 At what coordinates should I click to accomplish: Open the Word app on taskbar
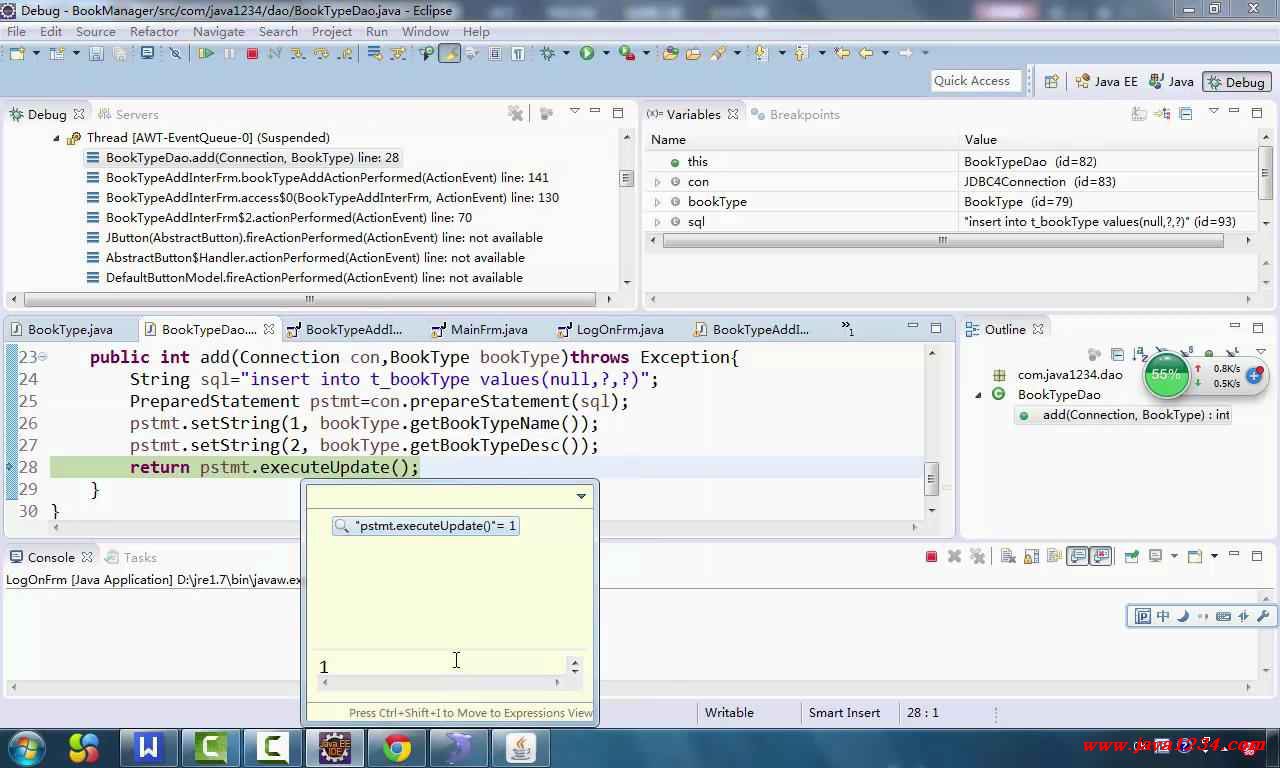tap(149, 747)
